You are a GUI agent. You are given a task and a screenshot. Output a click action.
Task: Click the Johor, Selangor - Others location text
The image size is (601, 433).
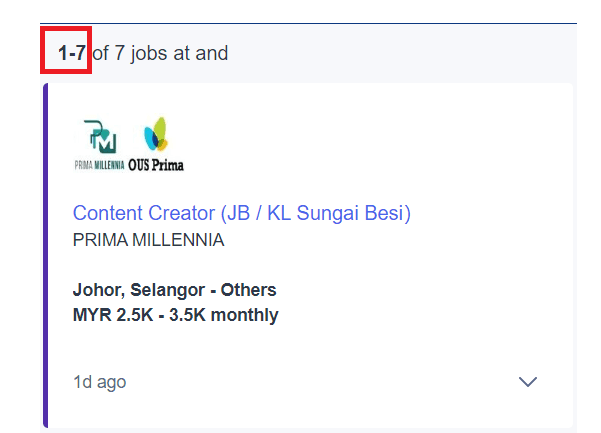click(x=174, y=290)
